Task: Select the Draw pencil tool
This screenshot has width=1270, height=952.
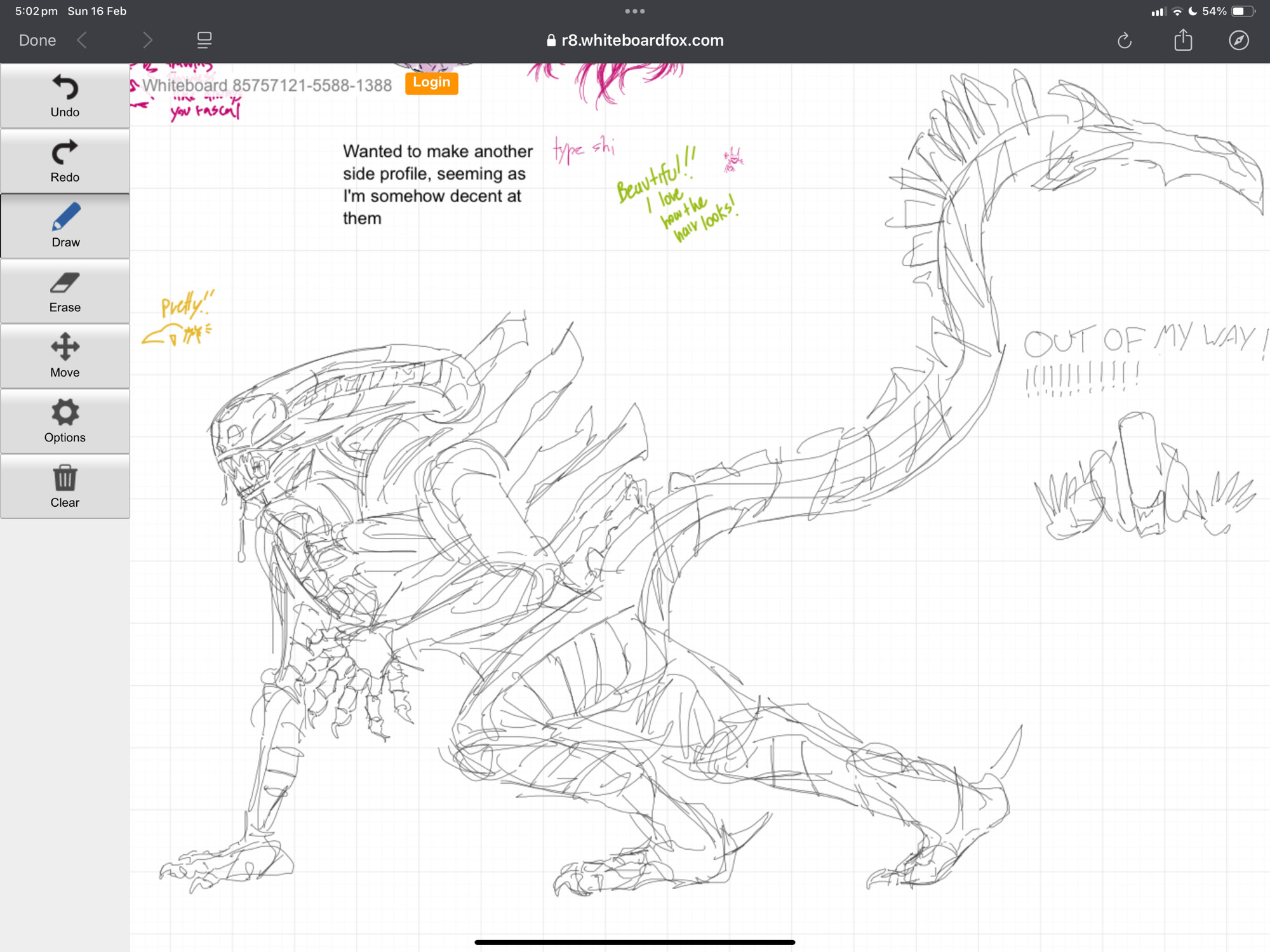Action: point(65,226)
